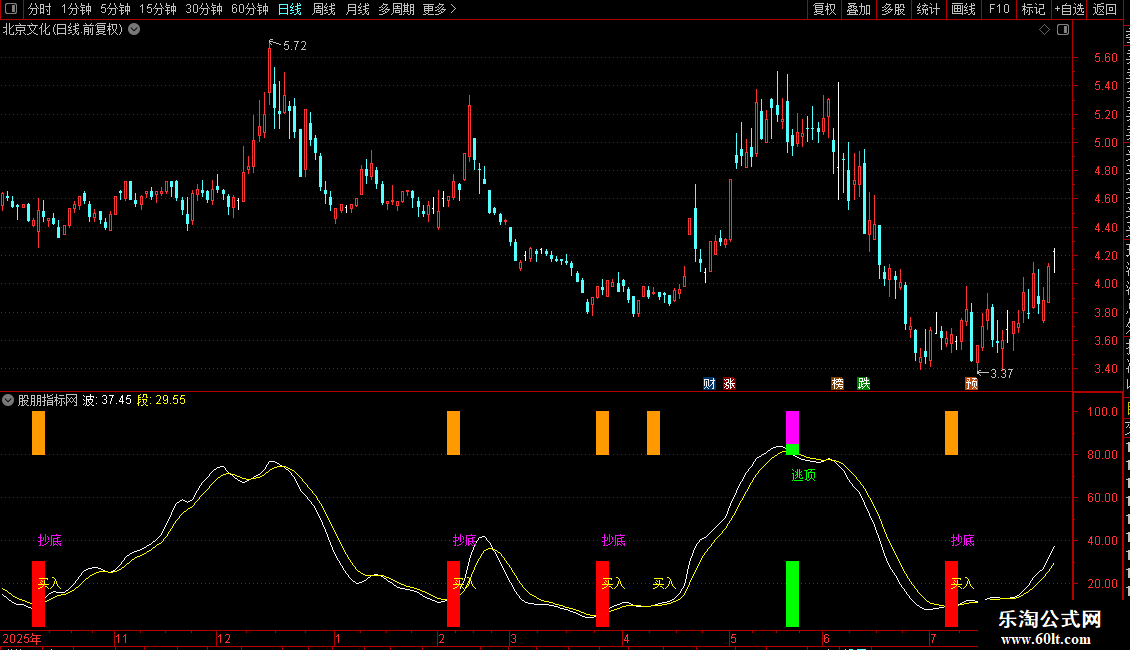Click the green 逃顶 signal label
The image size is (1130, 650).
[804, 475]
